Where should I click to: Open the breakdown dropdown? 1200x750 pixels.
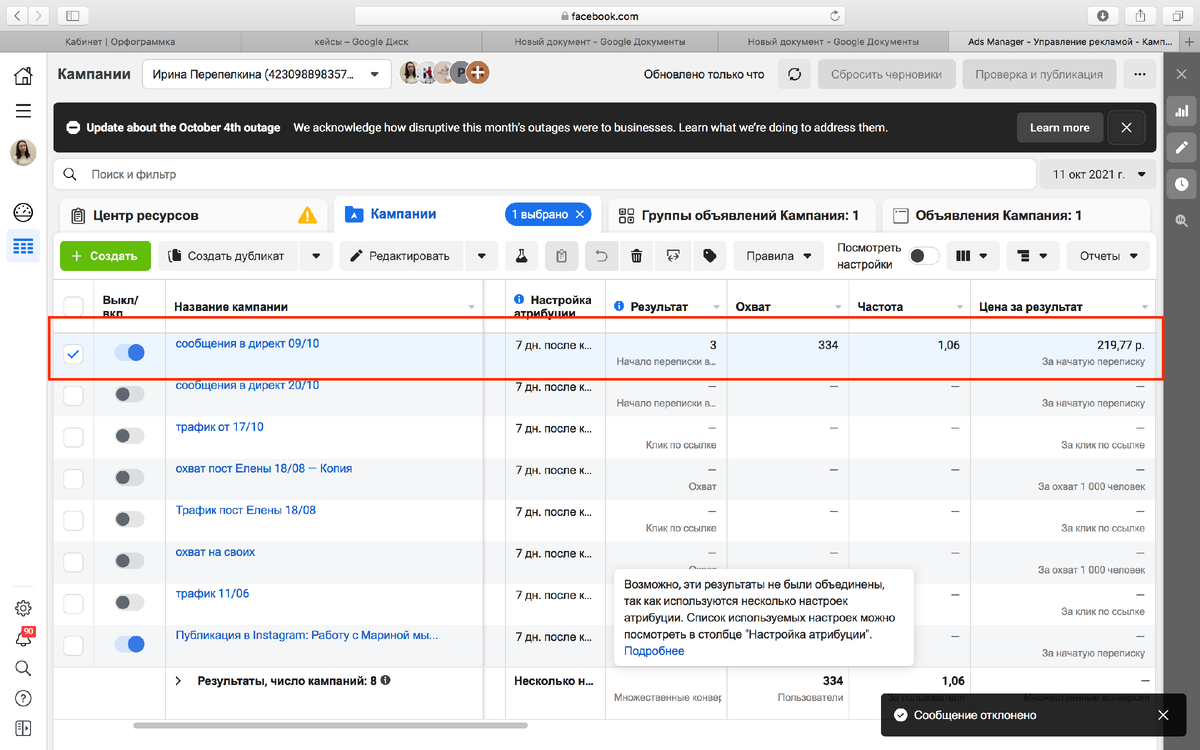tap(1032, 256)
